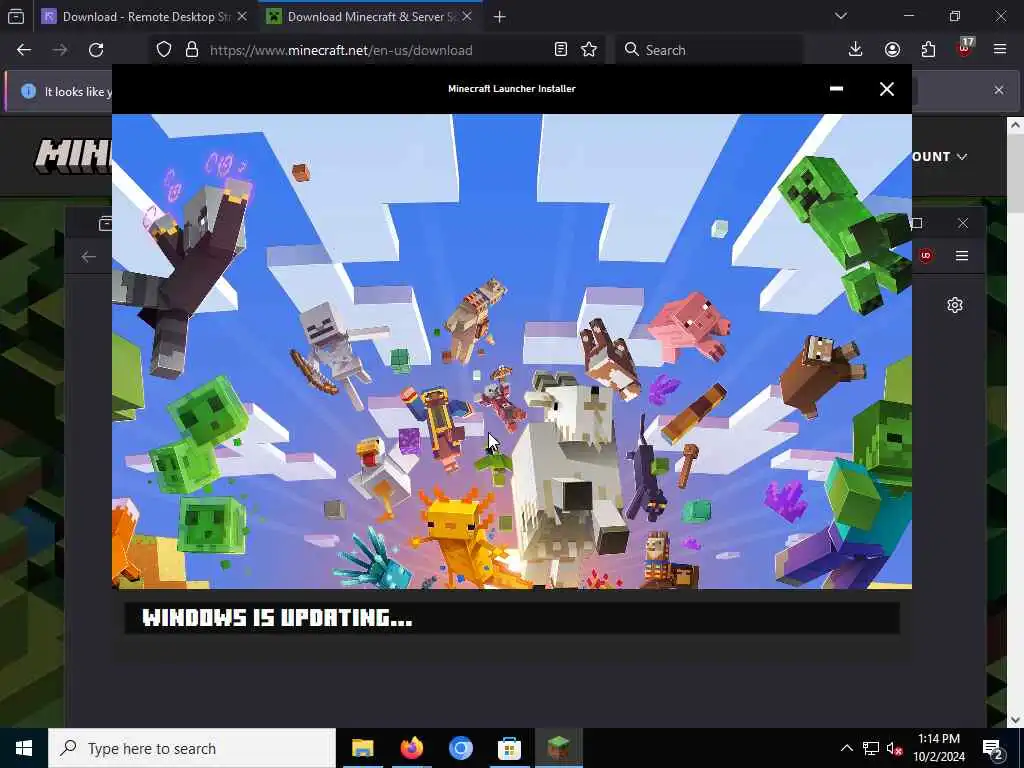Focus the Firefox Search box
This screenshot has width=1024, height=768.
(709, 50)
